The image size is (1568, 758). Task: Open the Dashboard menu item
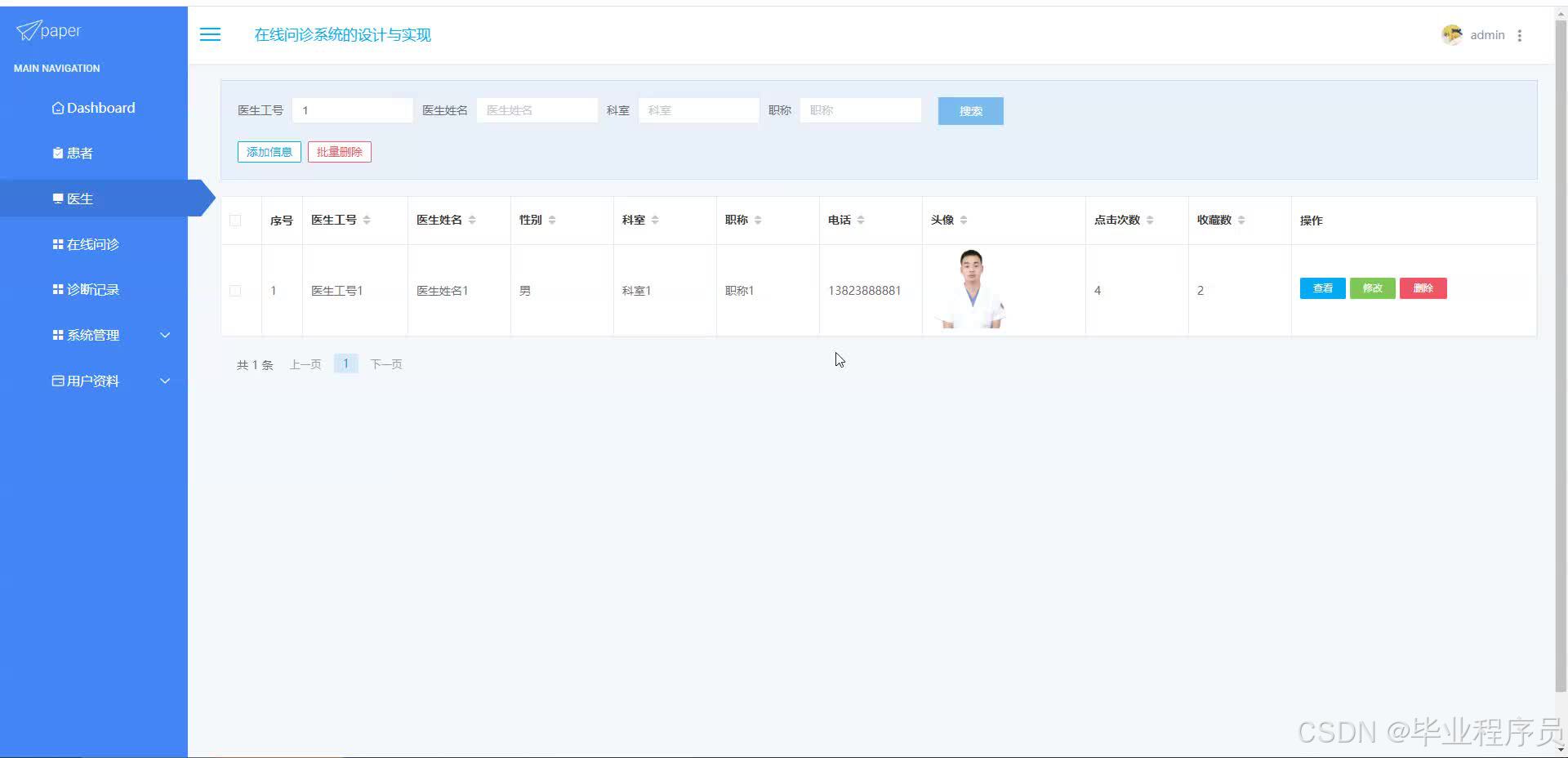[94, 108]
